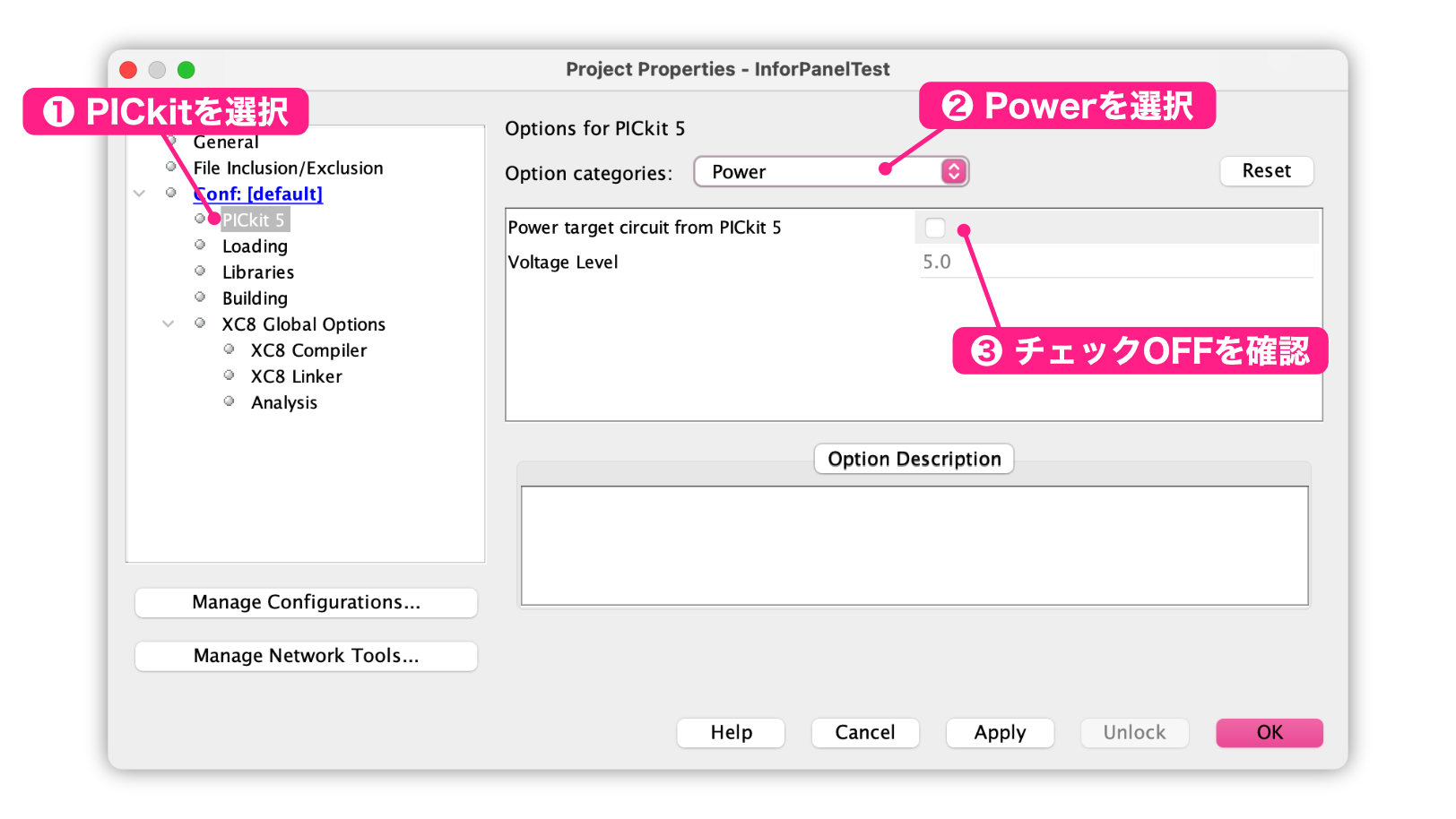The height and width of the screenshot is (819, 1456).
Task: Select the General category
Action: point(226,142)
